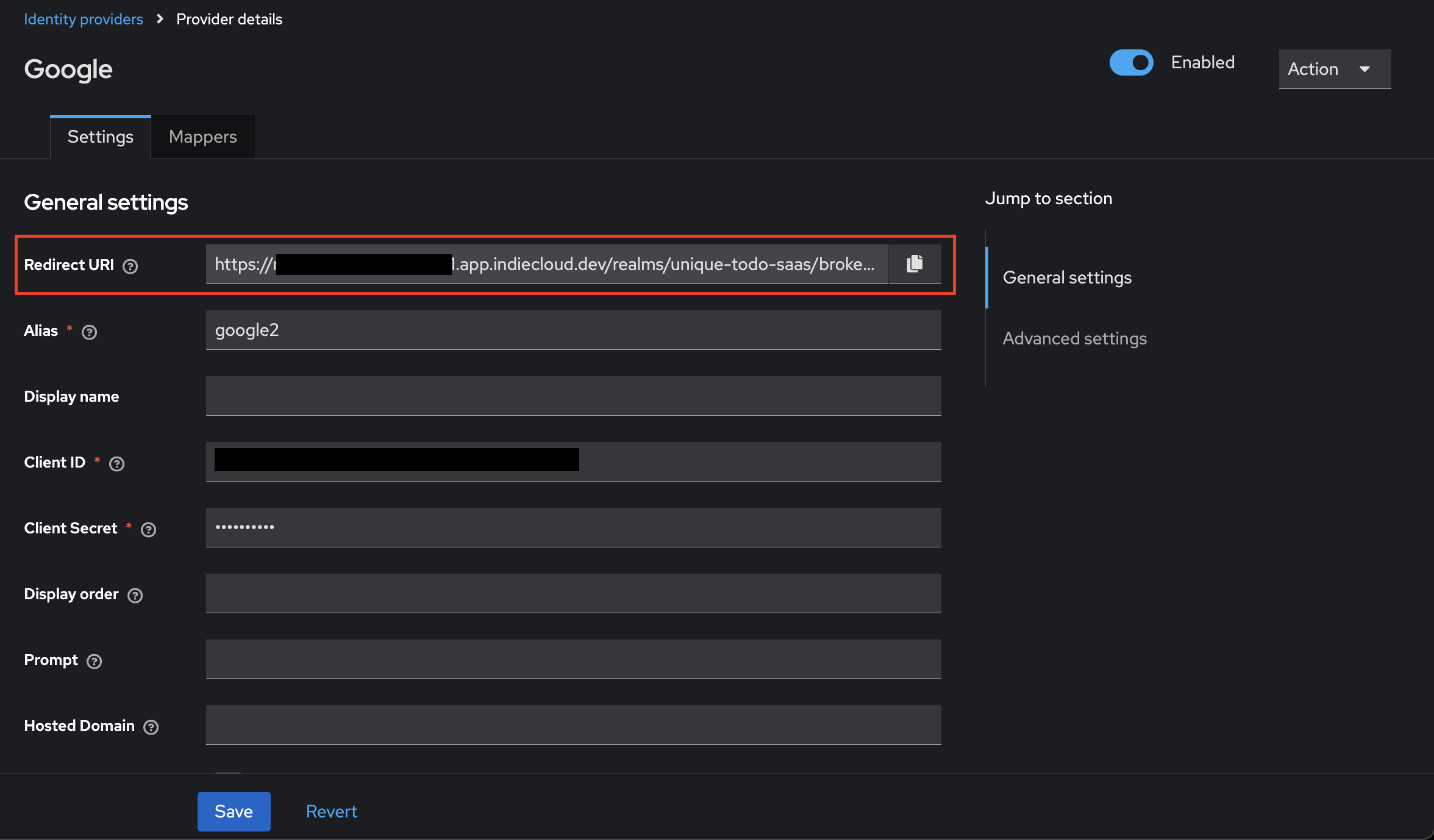This screenshot has height=840, width=1434.
Task: Show help for Alias field
Action: click(x=89, y=332)
